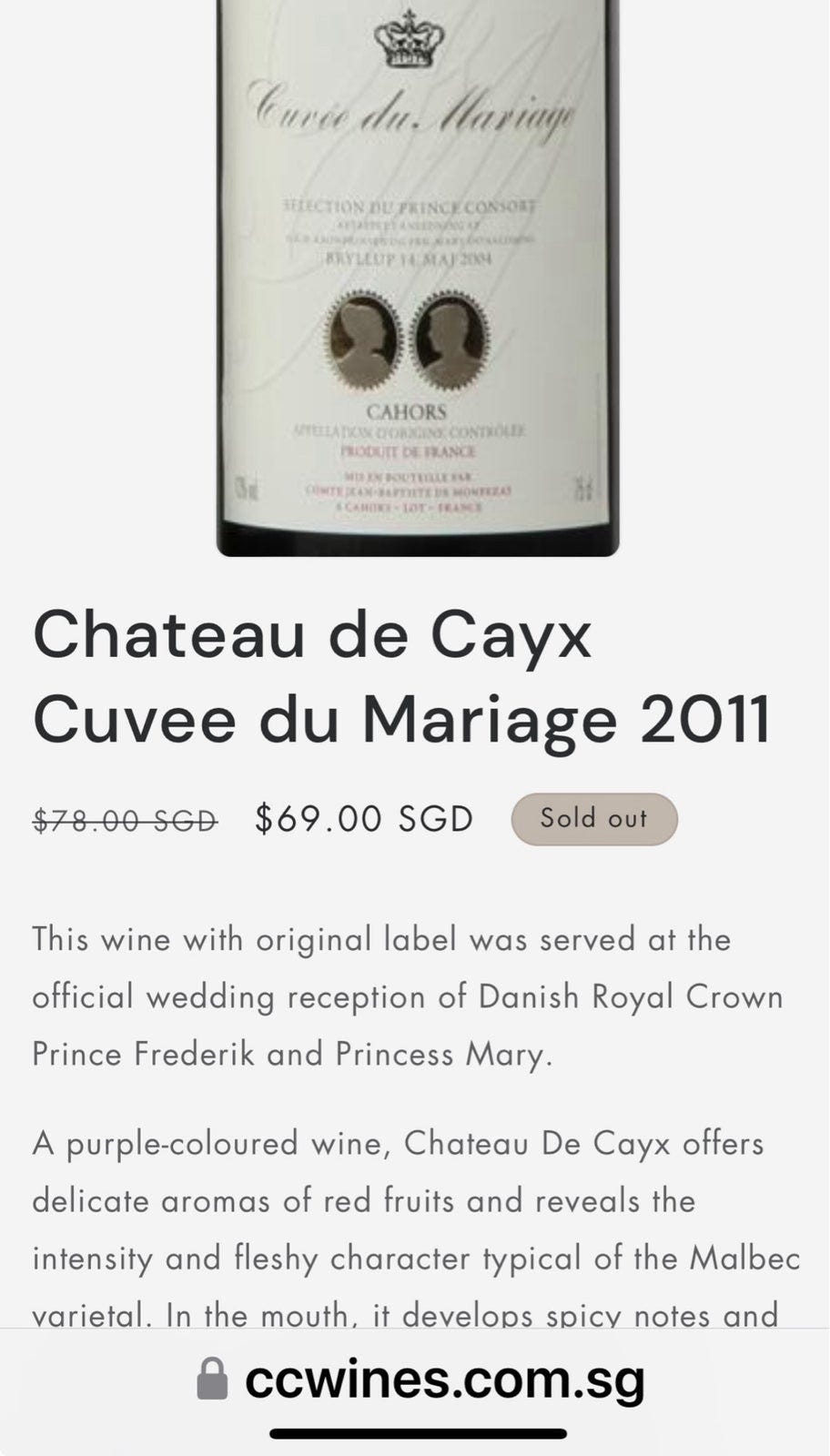
Task: Click the Chateau de Cayx product title
Action: (312, 634)
